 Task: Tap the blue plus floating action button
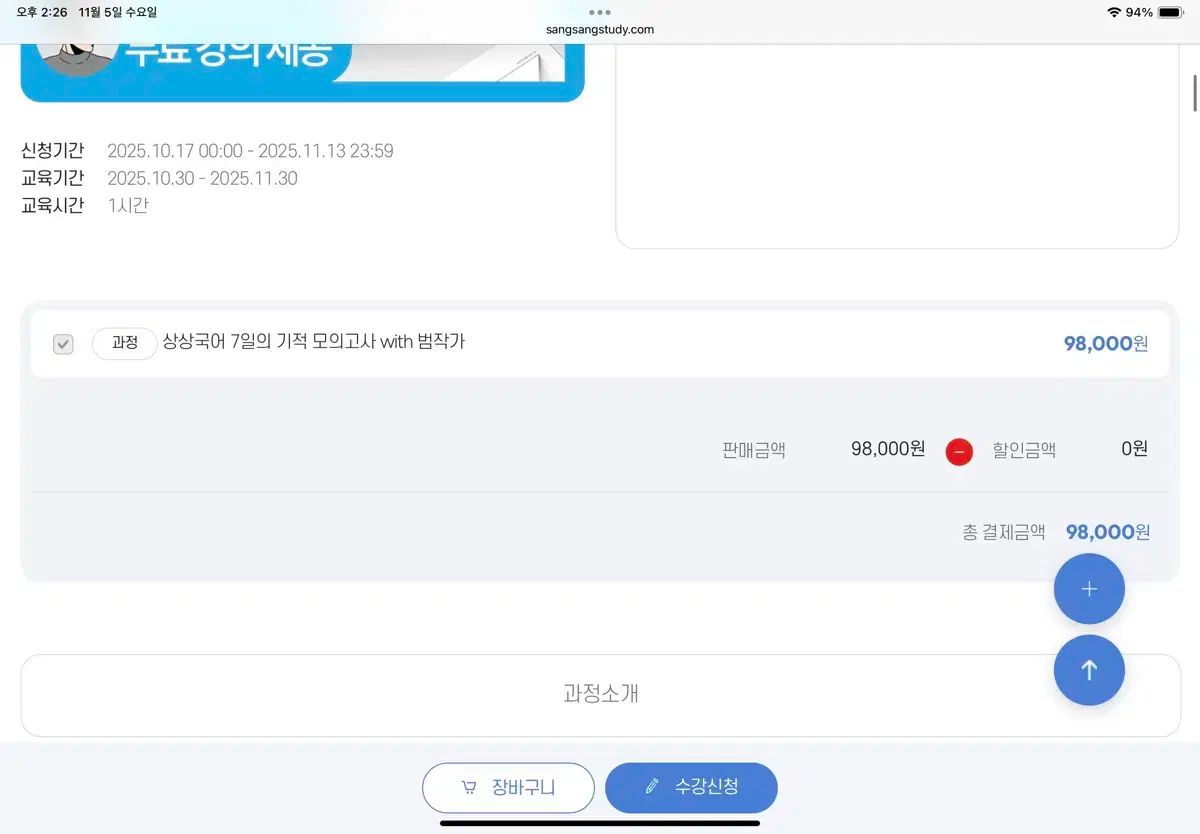tap(1089, 589)
